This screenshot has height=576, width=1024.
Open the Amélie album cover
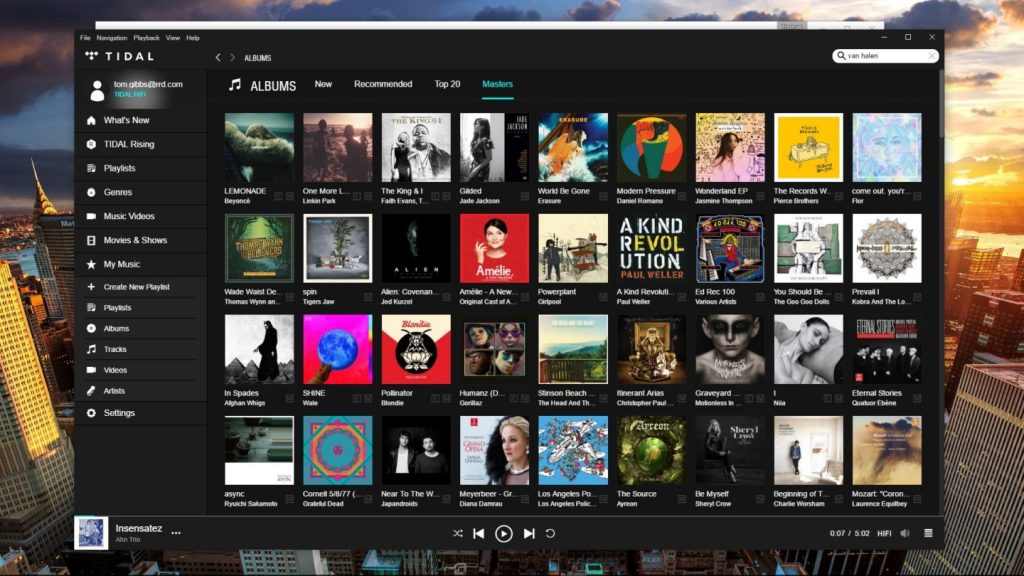(x=494, y=248)
